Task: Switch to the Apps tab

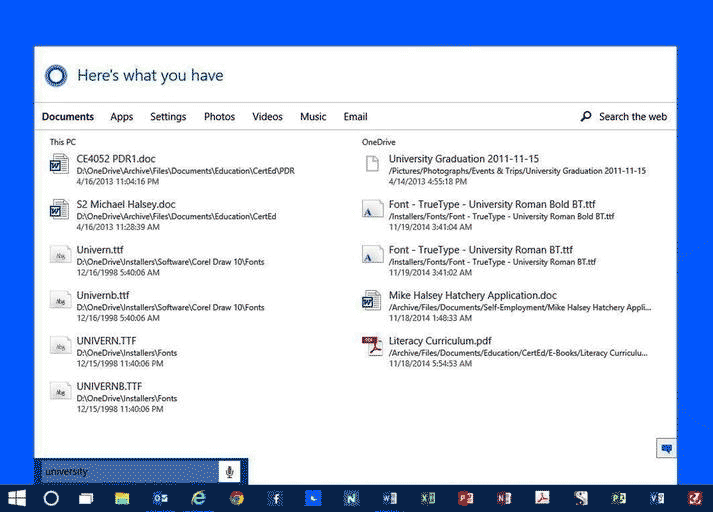Action: pyautogui.click(x=121, y=117)
